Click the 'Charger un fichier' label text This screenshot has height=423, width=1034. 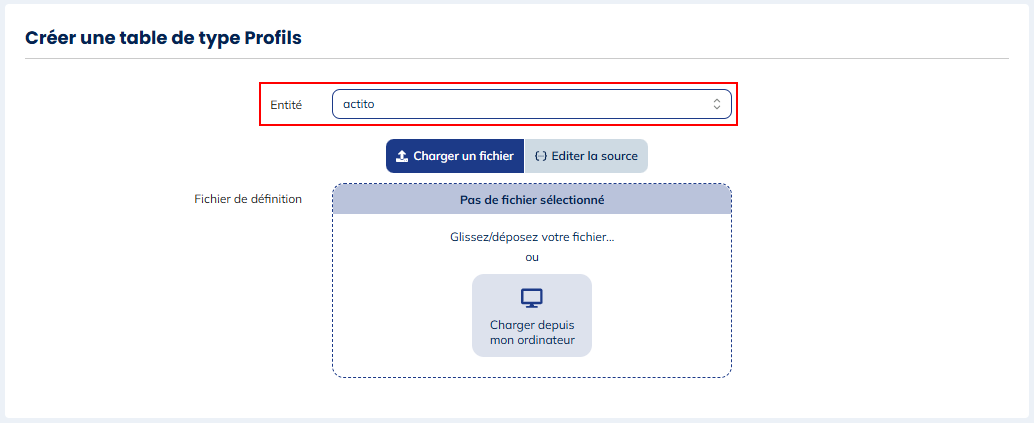463,156
